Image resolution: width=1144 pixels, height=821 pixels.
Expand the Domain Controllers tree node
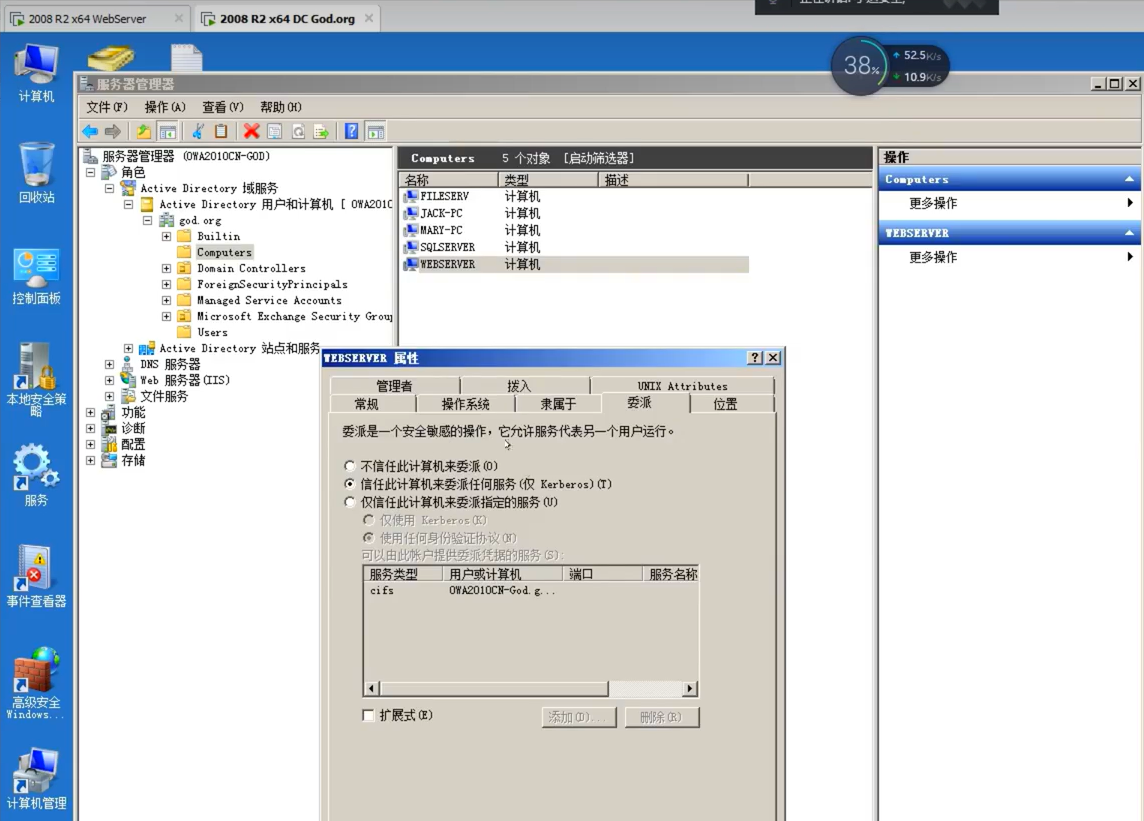pyautogui.click(x=166, y=268)
